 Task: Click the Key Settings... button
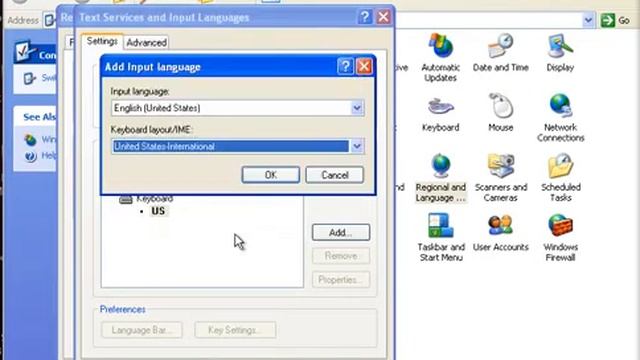tap(235, 330)
